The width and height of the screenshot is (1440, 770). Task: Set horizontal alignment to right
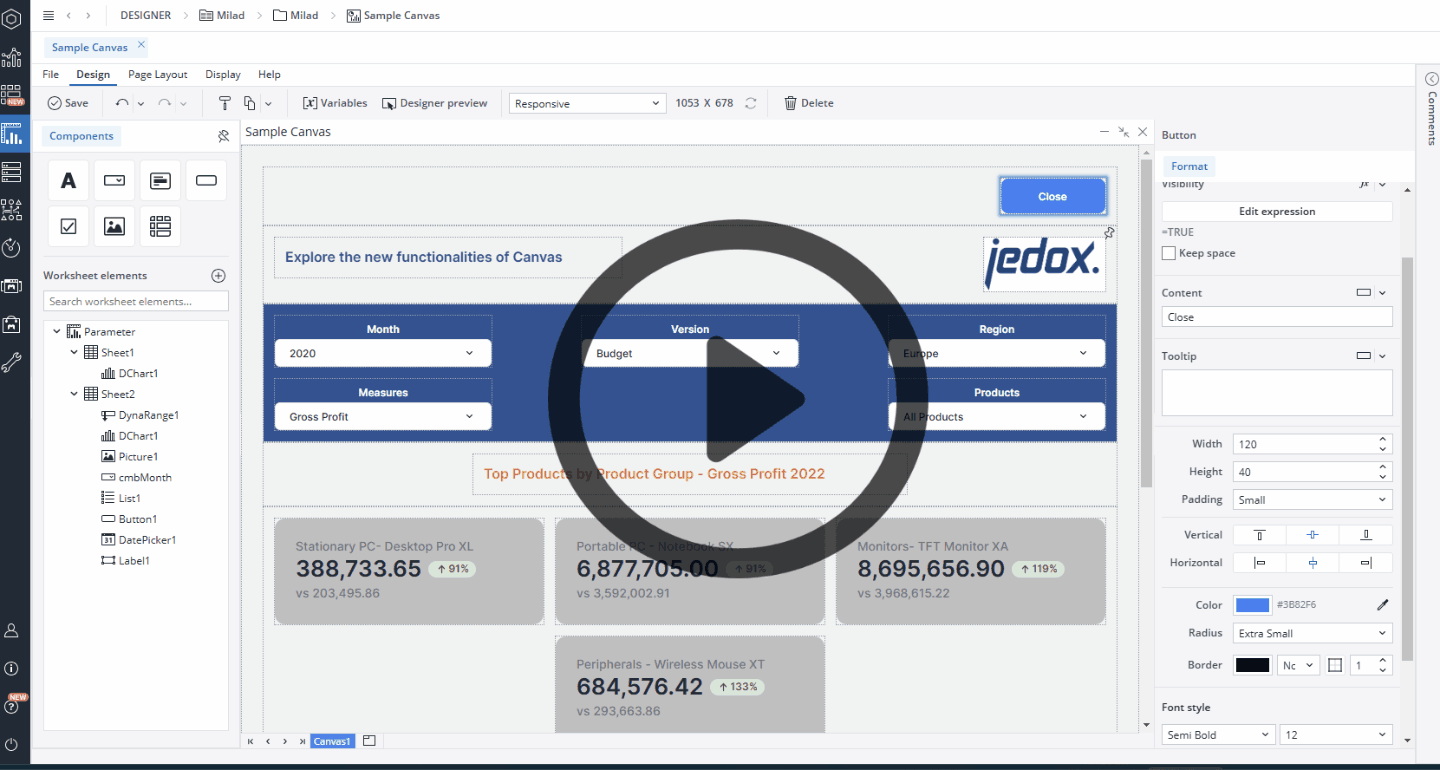(x=1366, y=563)
